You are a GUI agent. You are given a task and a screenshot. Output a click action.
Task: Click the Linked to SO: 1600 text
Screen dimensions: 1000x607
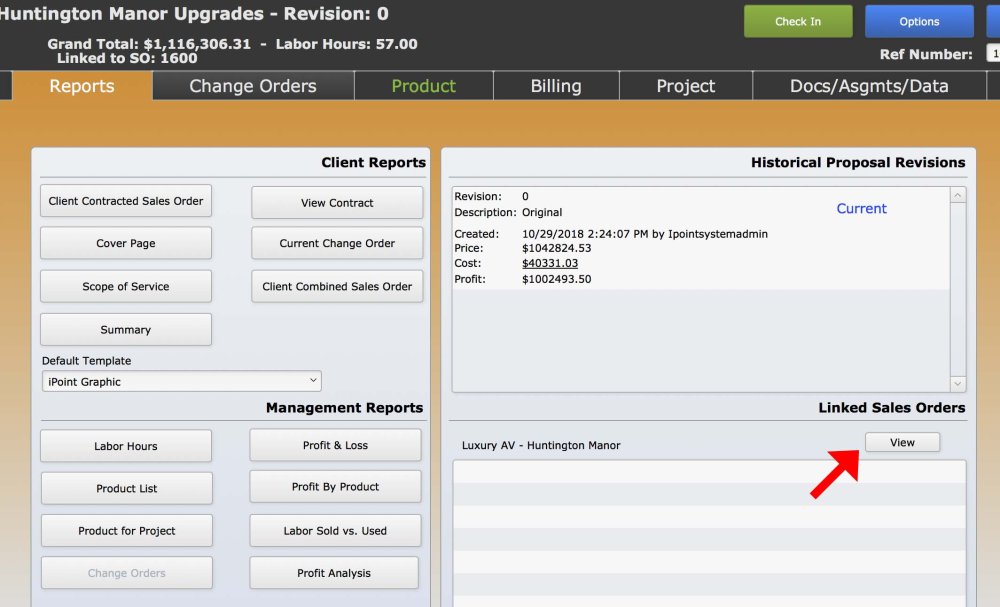coord(127,58)
